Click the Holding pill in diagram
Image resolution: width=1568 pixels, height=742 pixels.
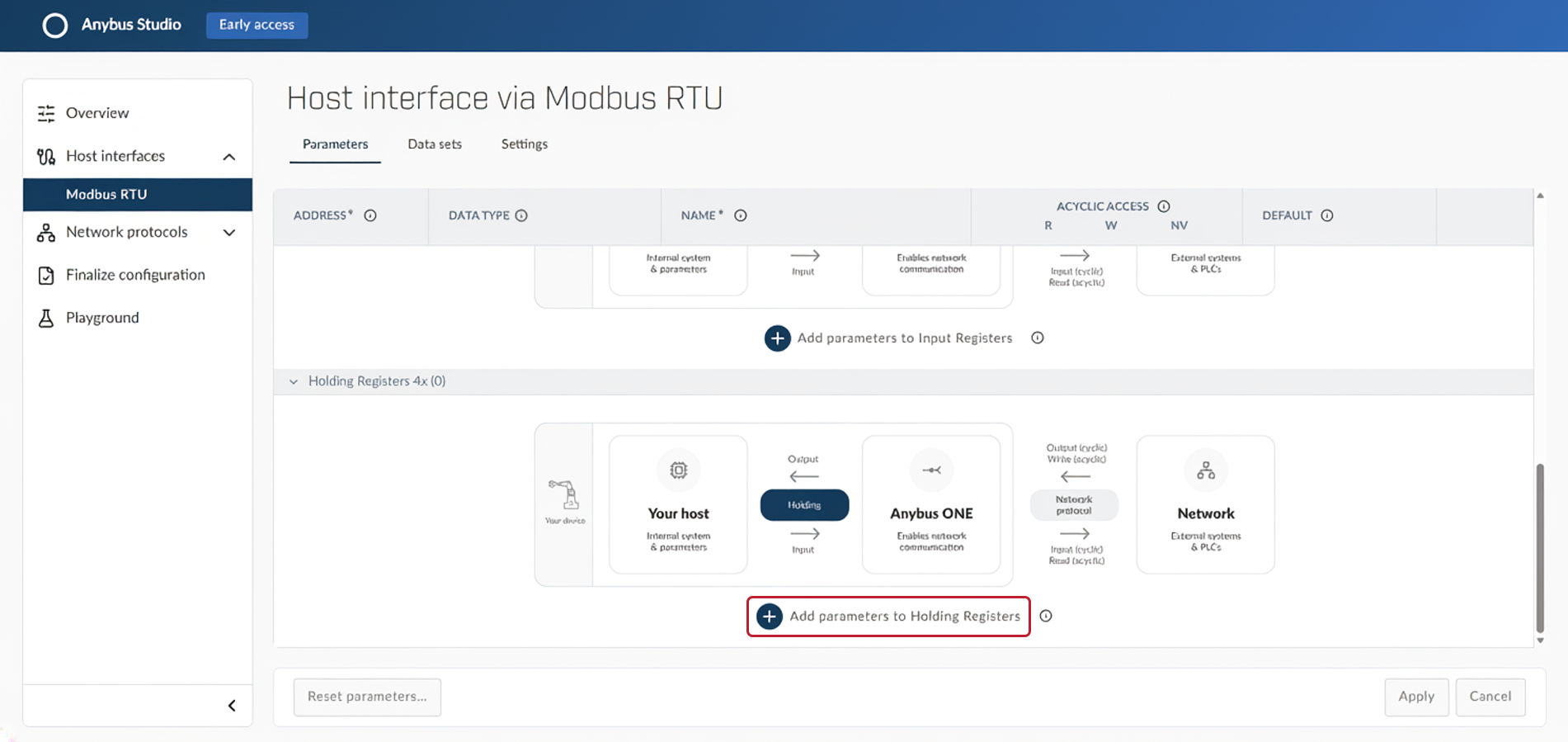coord(804,505)
